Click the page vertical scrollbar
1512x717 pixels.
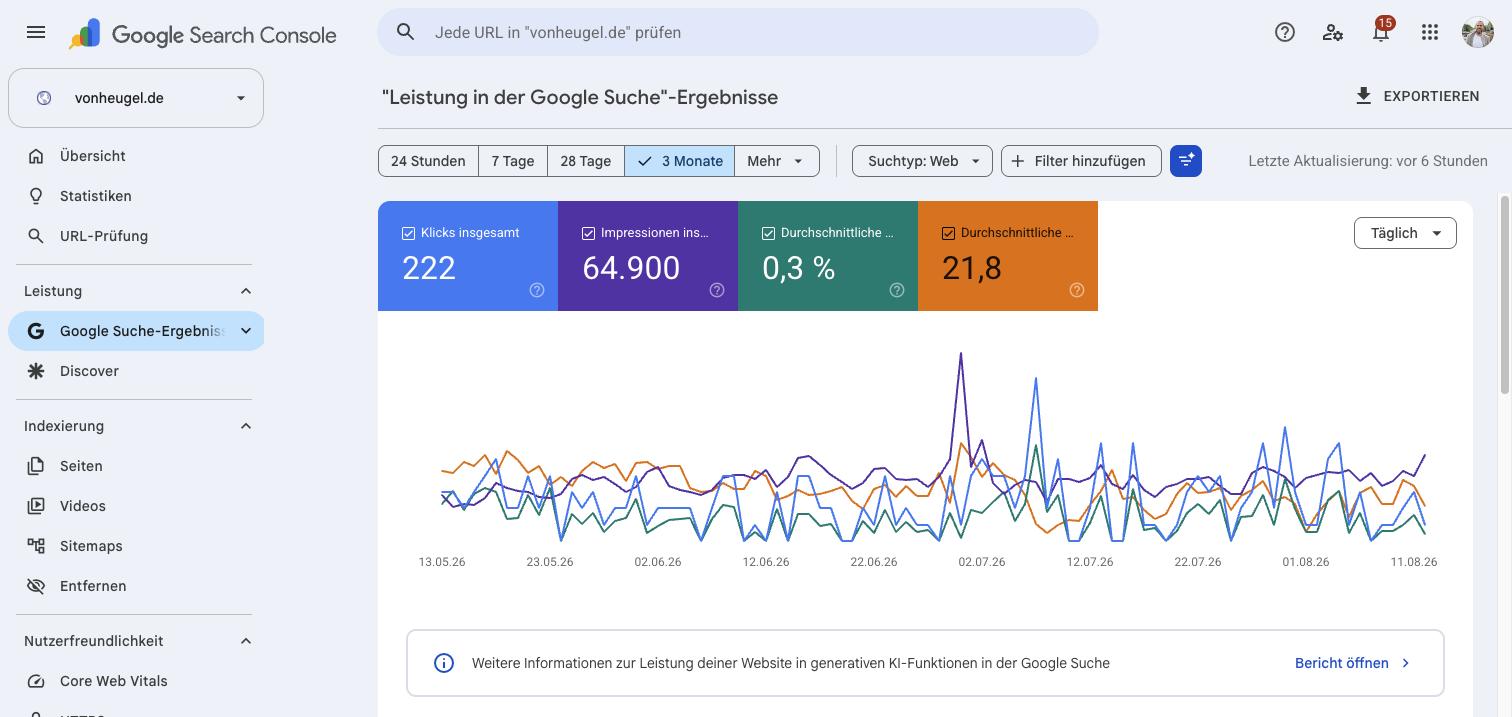tap(1506, 295)
